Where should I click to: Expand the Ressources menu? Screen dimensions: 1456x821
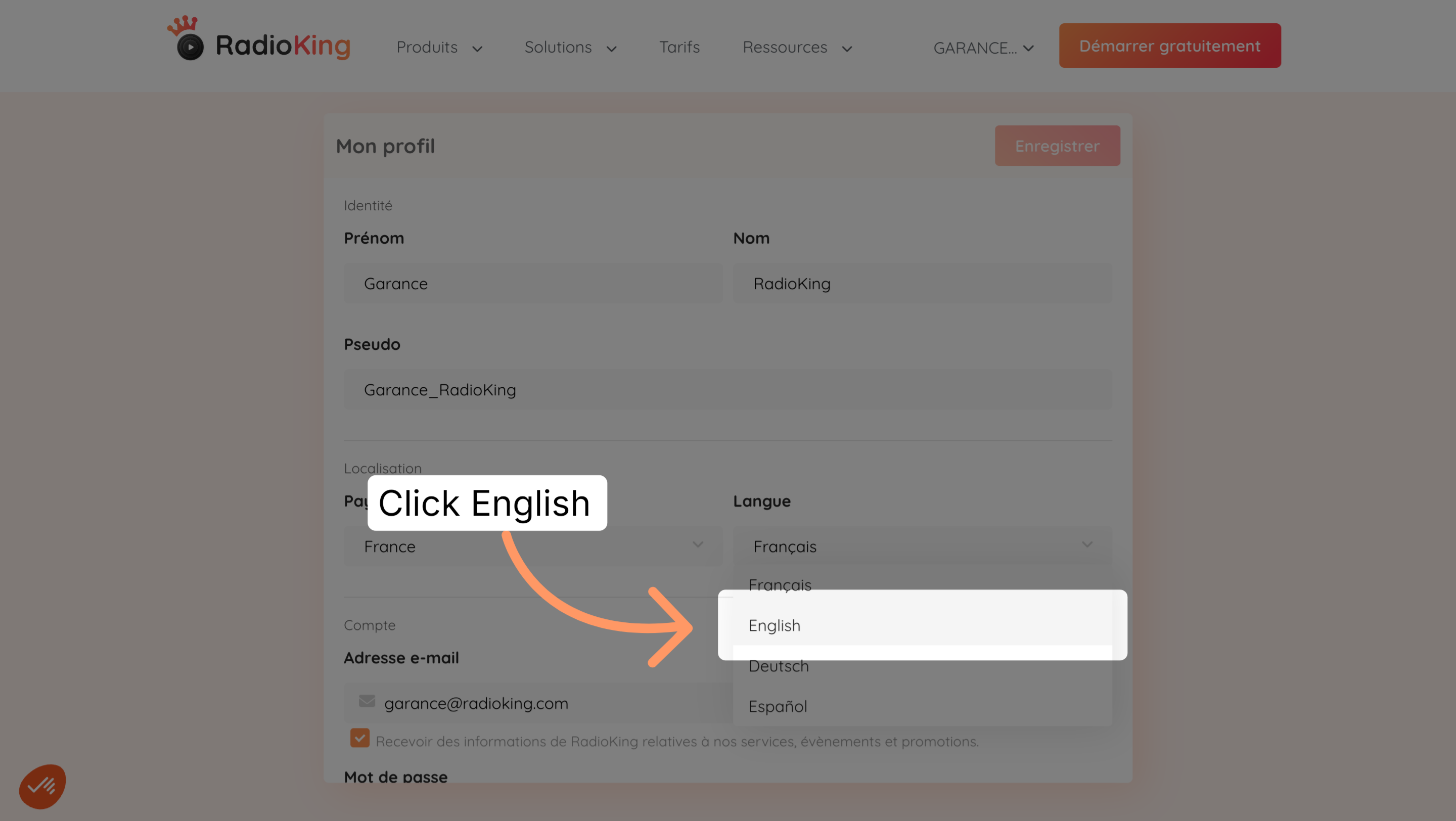coord(797,48)
